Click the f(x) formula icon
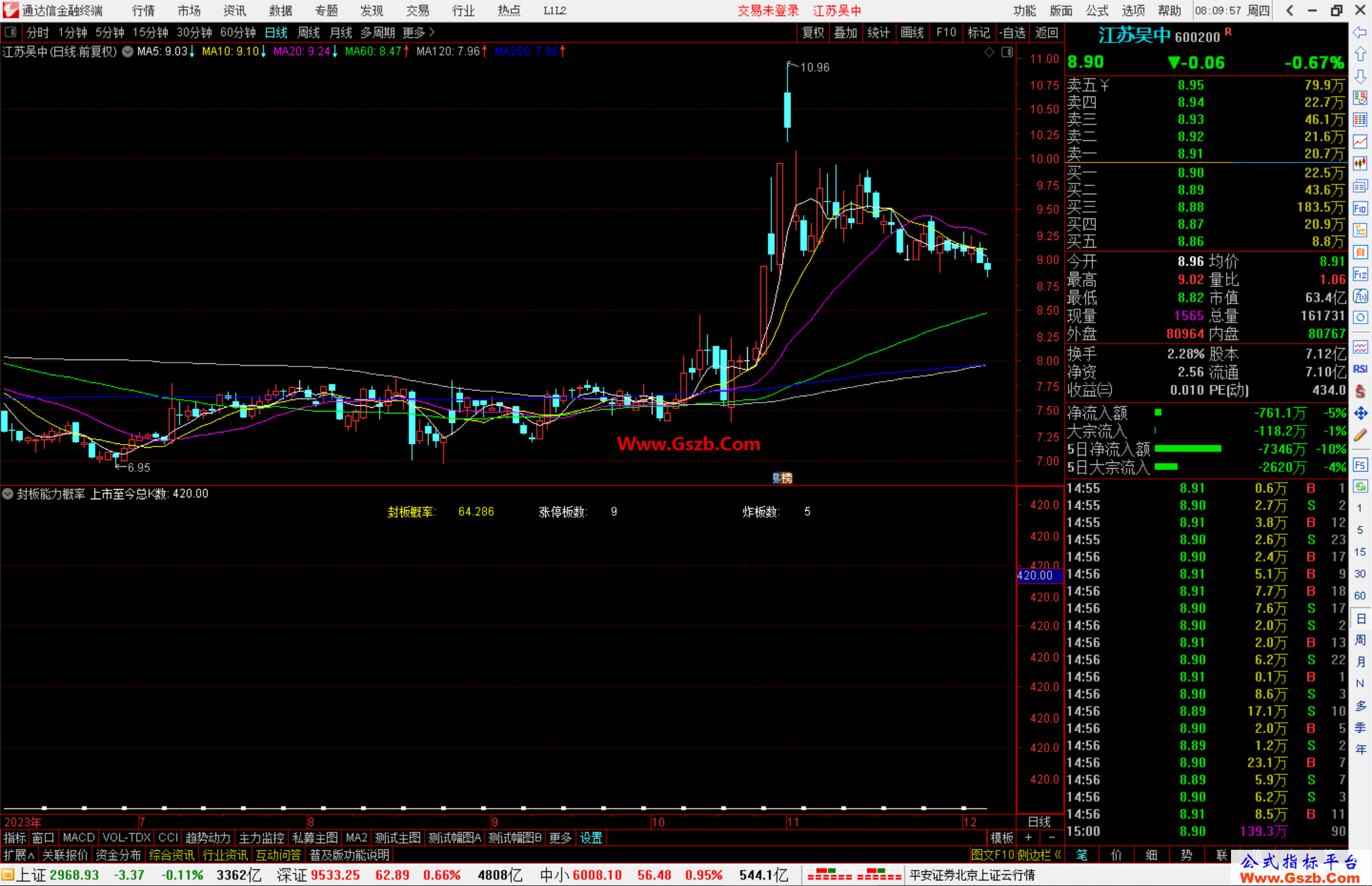 1360,296
